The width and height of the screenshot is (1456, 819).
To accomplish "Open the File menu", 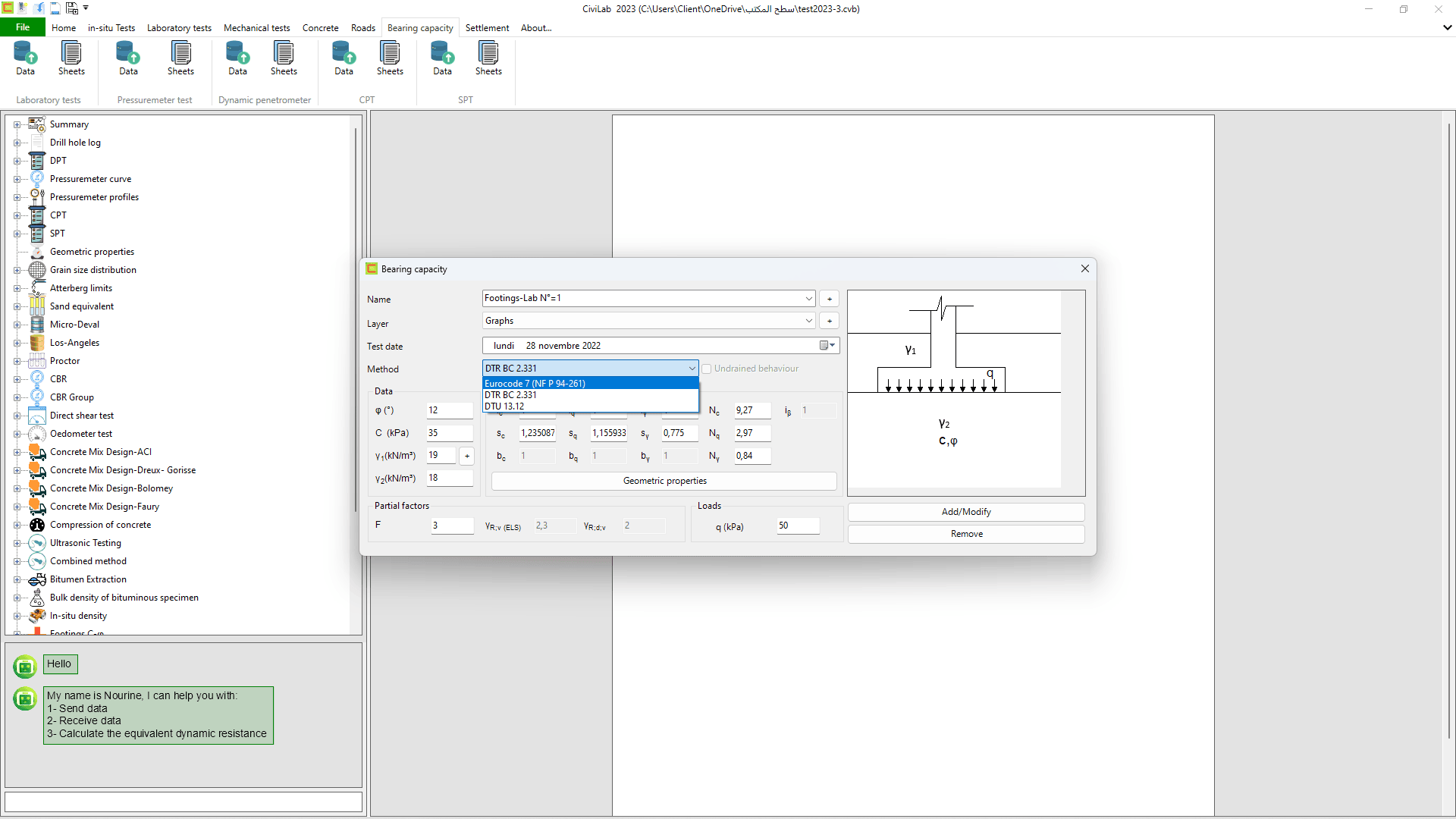I will (23, 27).
